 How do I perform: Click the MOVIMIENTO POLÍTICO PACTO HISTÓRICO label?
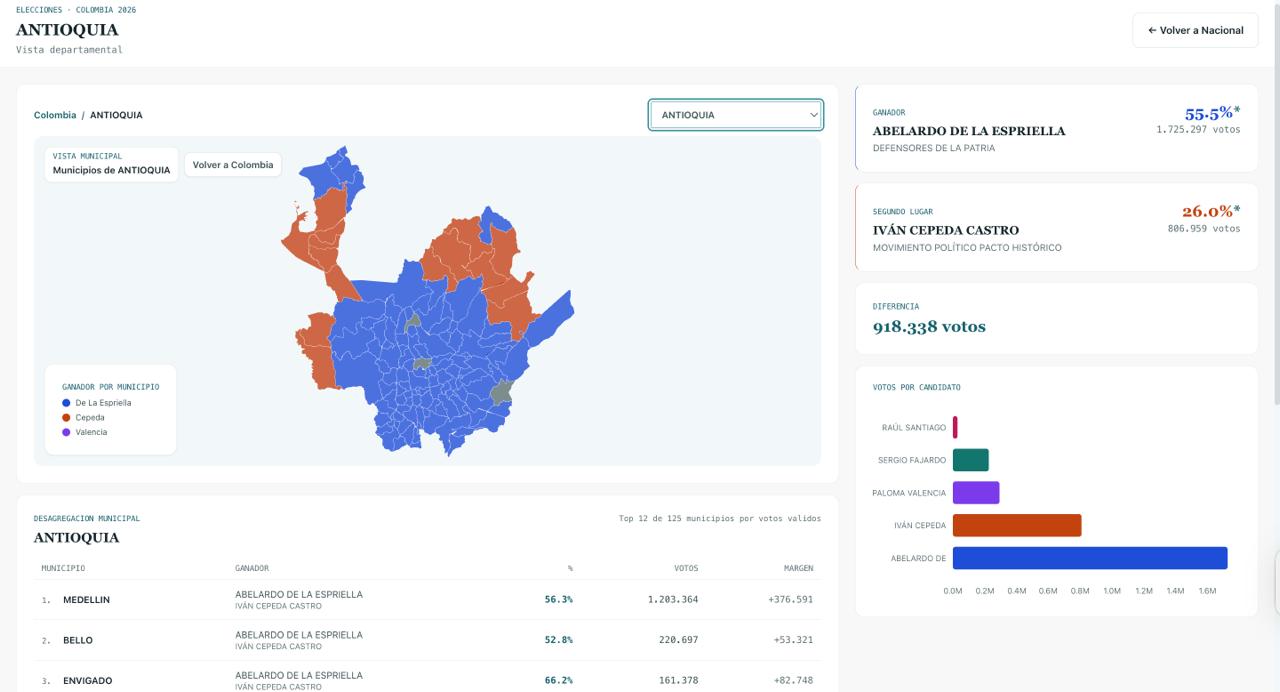point(967,247)
